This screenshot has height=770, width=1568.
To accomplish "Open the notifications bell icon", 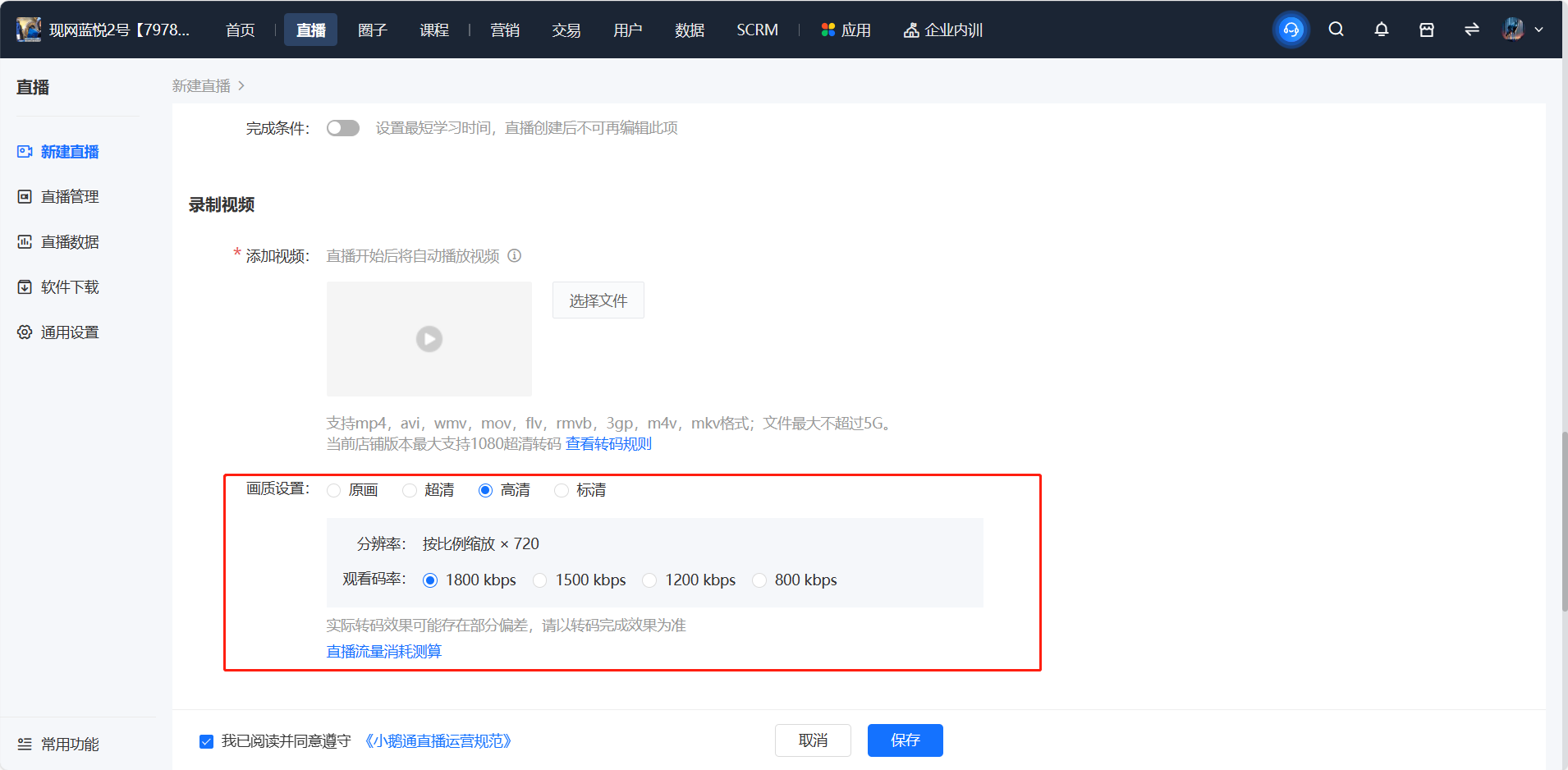I will (x=1382, y=30).
